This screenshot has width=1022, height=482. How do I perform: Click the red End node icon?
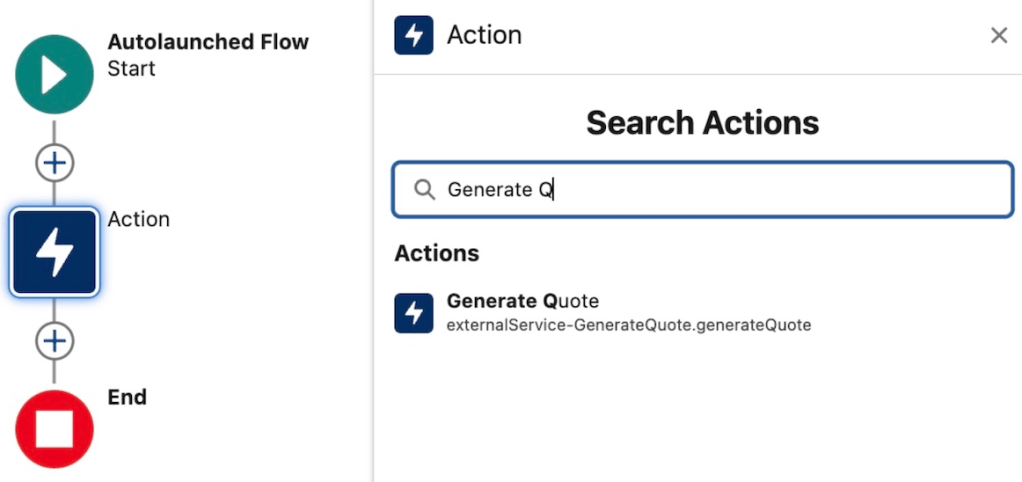click(54, 430)
